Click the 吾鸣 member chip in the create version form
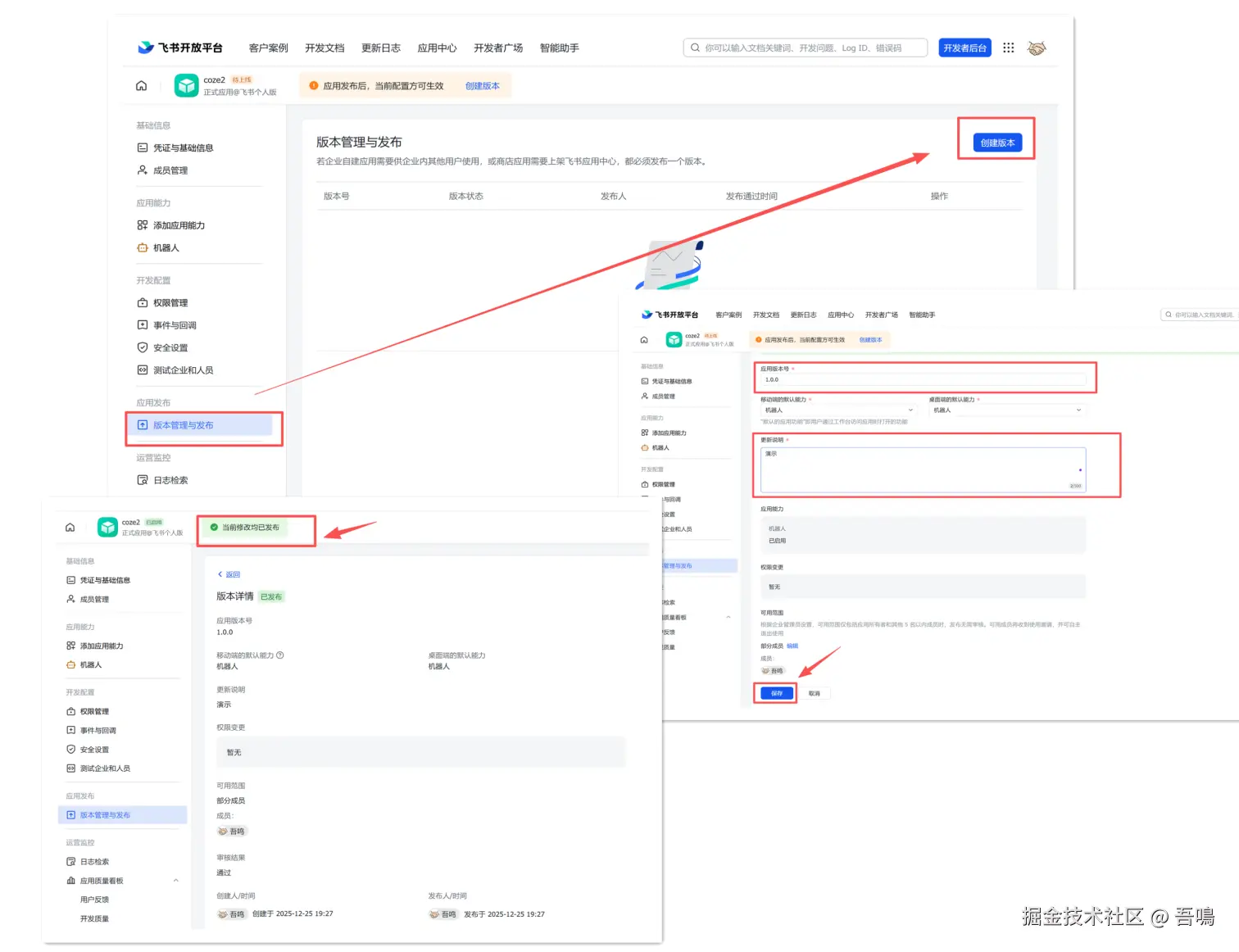 (x=773, y=670)
